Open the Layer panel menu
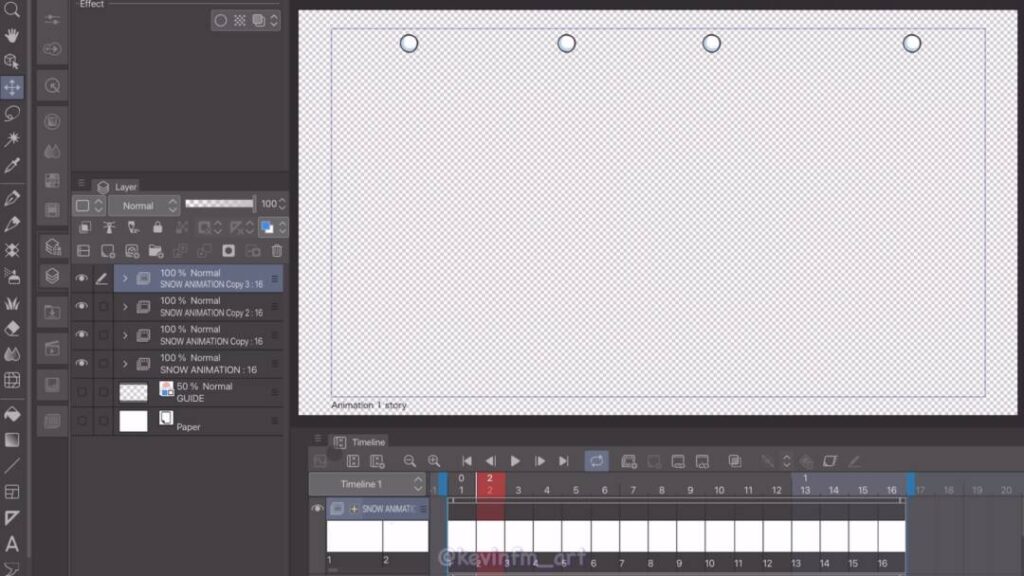 tap(81, 184)
